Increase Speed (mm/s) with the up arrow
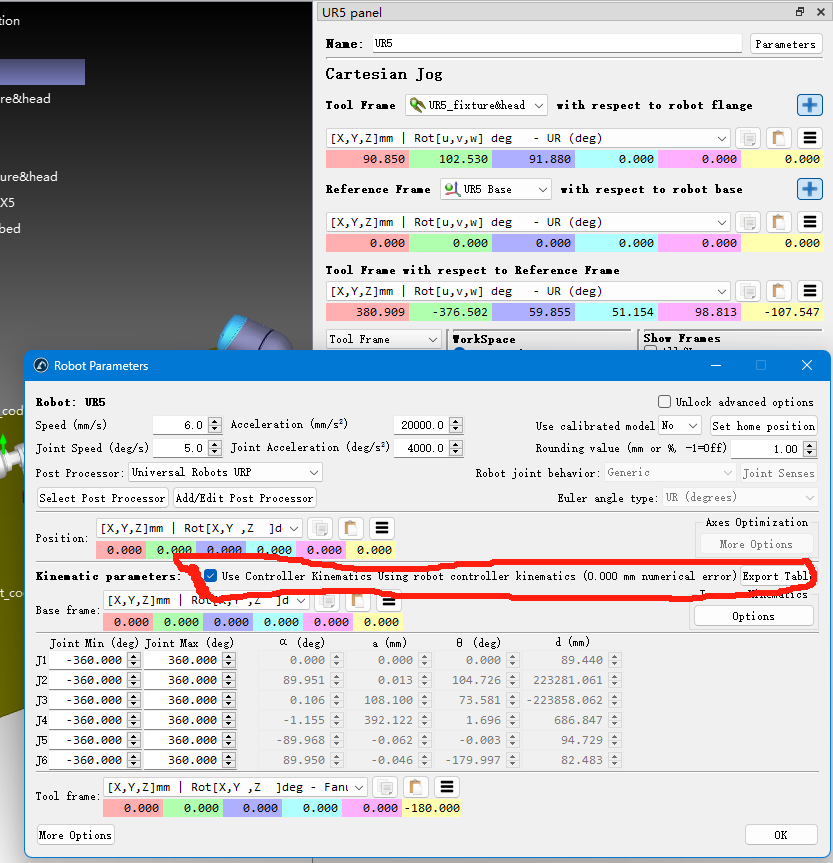 (x=213, y=421)
